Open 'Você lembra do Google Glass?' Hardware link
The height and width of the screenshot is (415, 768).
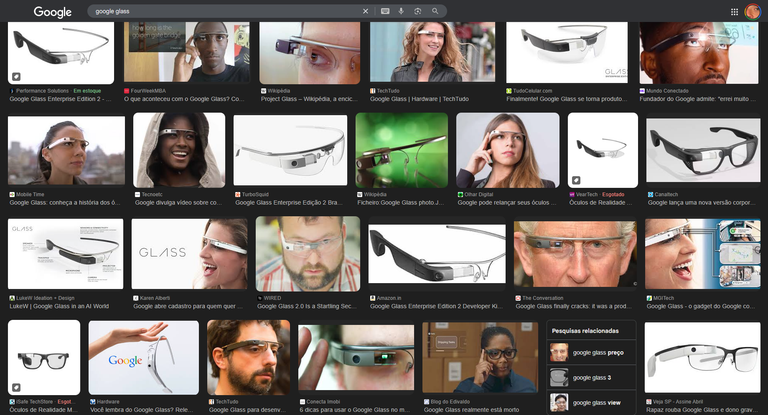point(144,410)
